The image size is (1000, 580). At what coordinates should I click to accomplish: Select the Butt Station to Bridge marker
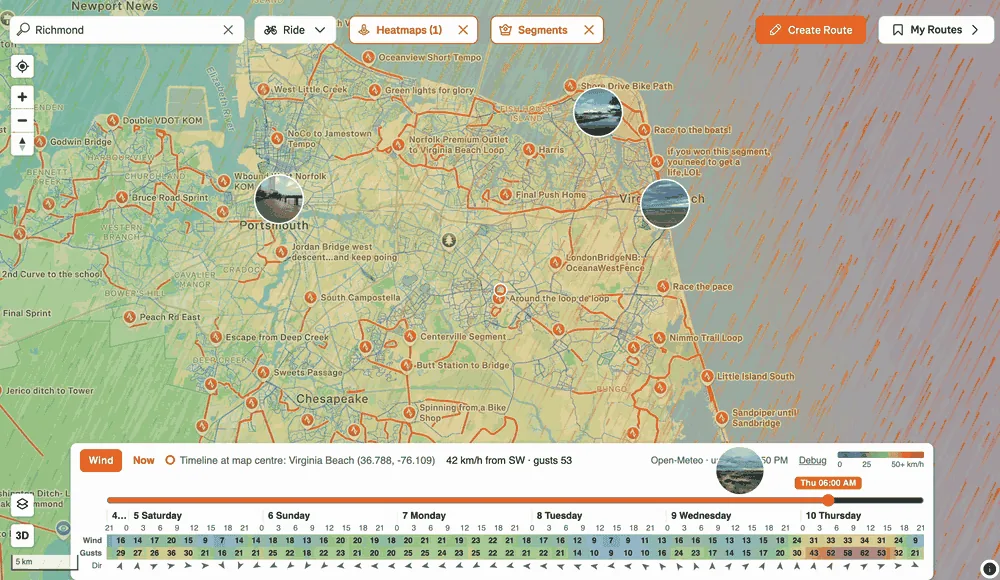click(x=406, y=366)
